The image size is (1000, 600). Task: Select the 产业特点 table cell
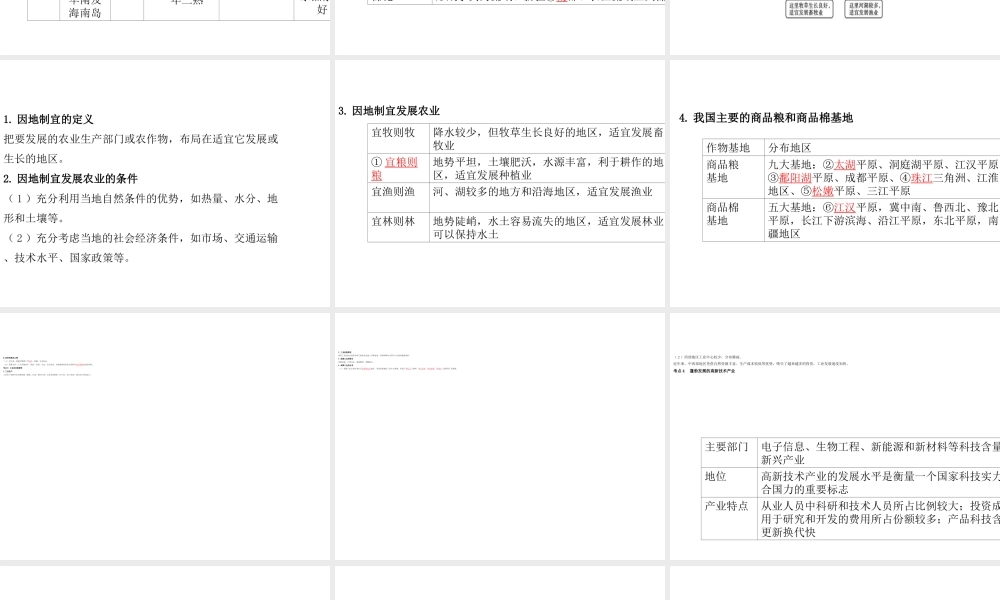click(x=729, y=518)
